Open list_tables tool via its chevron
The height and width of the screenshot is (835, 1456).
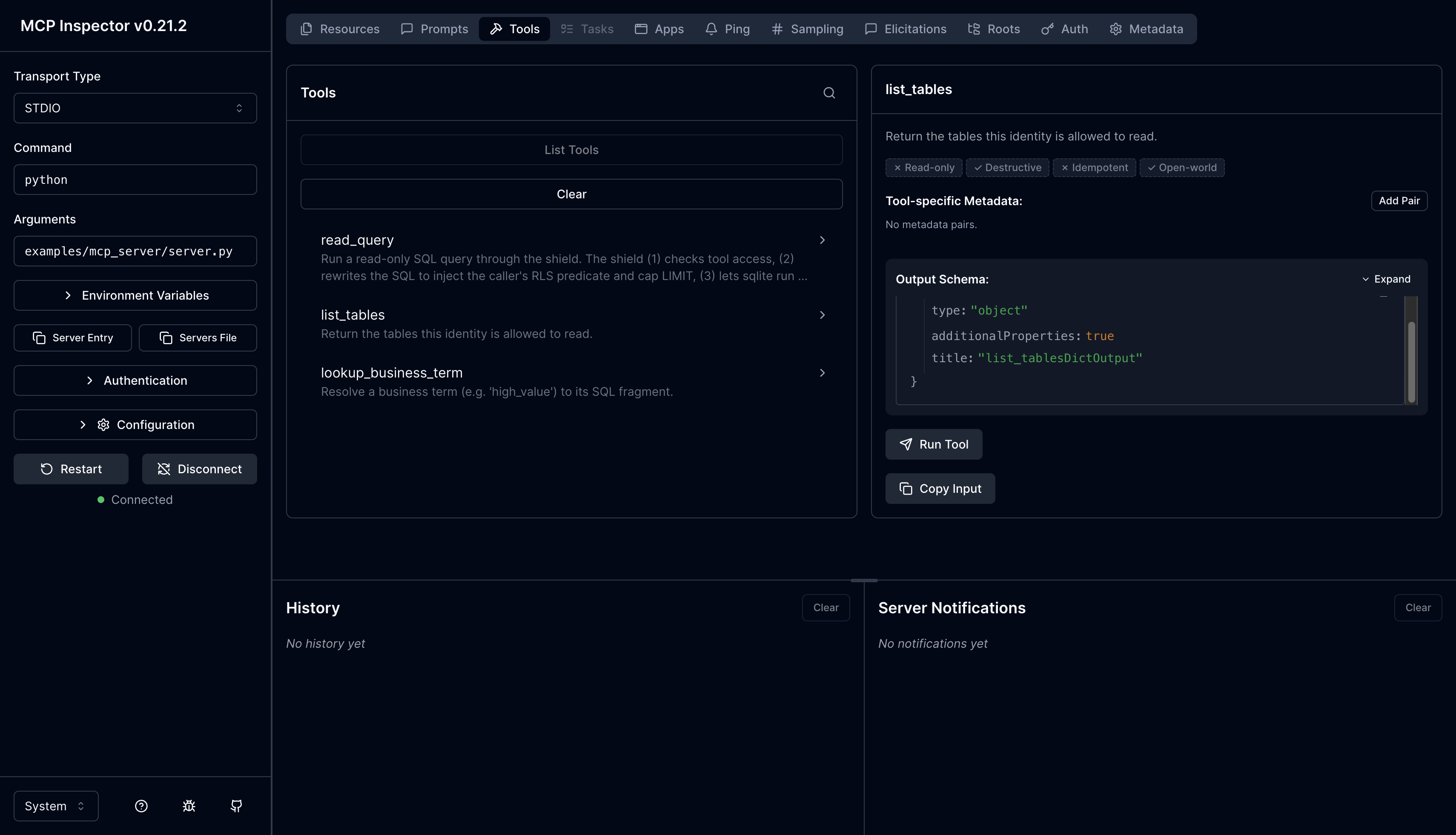coord(822,315)
